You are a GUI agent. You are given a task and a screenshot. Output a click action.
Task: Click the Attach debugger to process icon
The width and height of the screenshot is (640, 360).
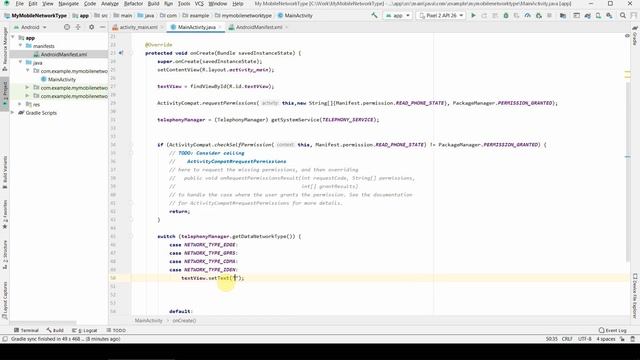[538, 16]
